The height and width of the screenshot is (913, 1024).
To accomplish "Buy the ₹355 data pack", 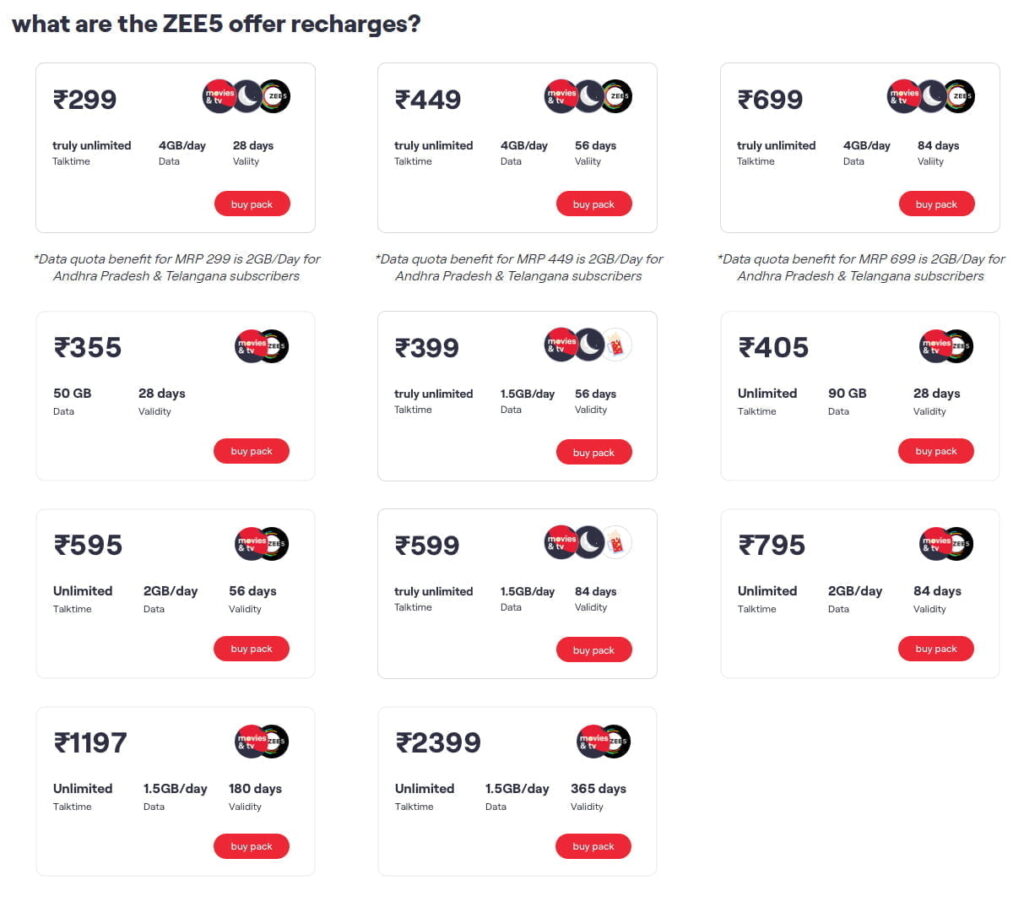I will 251,451.
